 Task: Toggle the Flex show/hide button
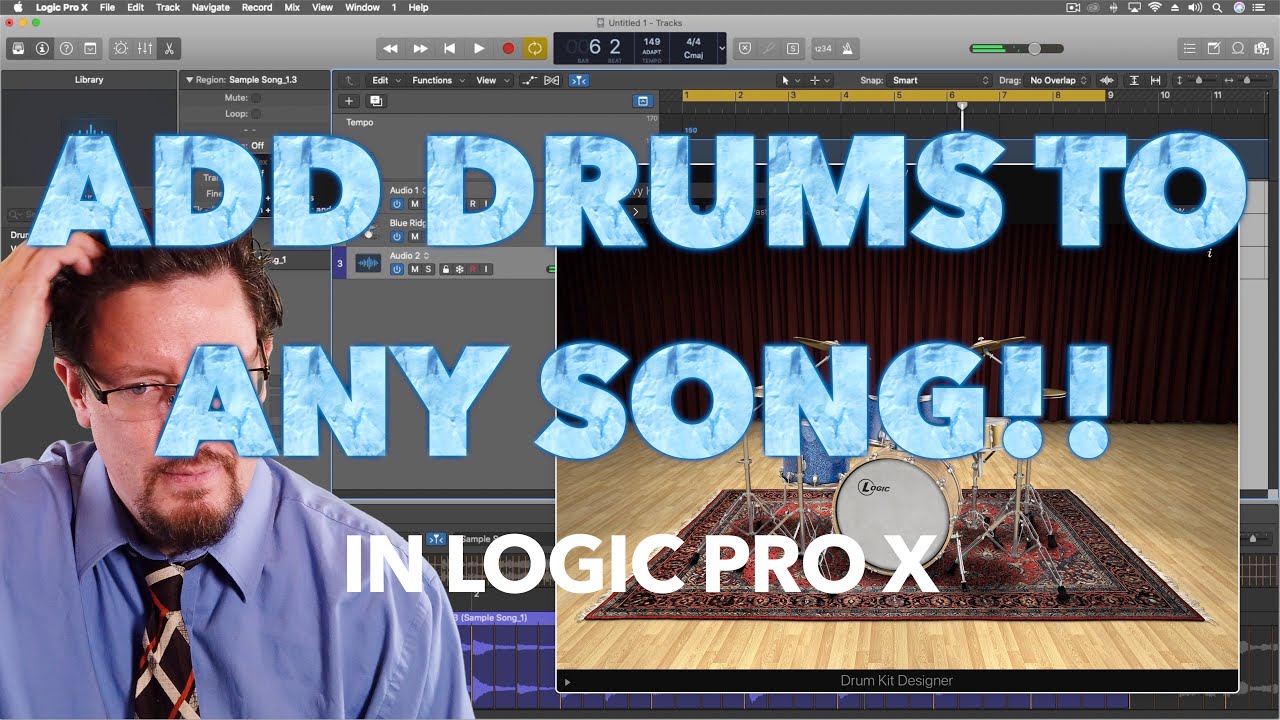click(x=552, y=80)
